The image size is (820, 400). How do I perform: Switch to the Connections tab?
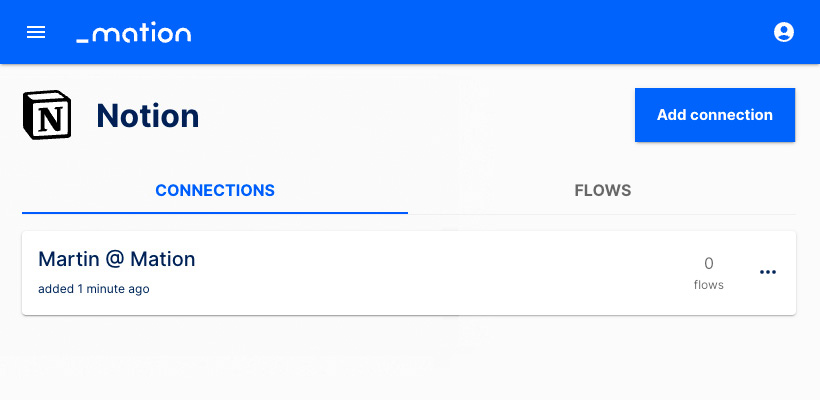point(215,190)
